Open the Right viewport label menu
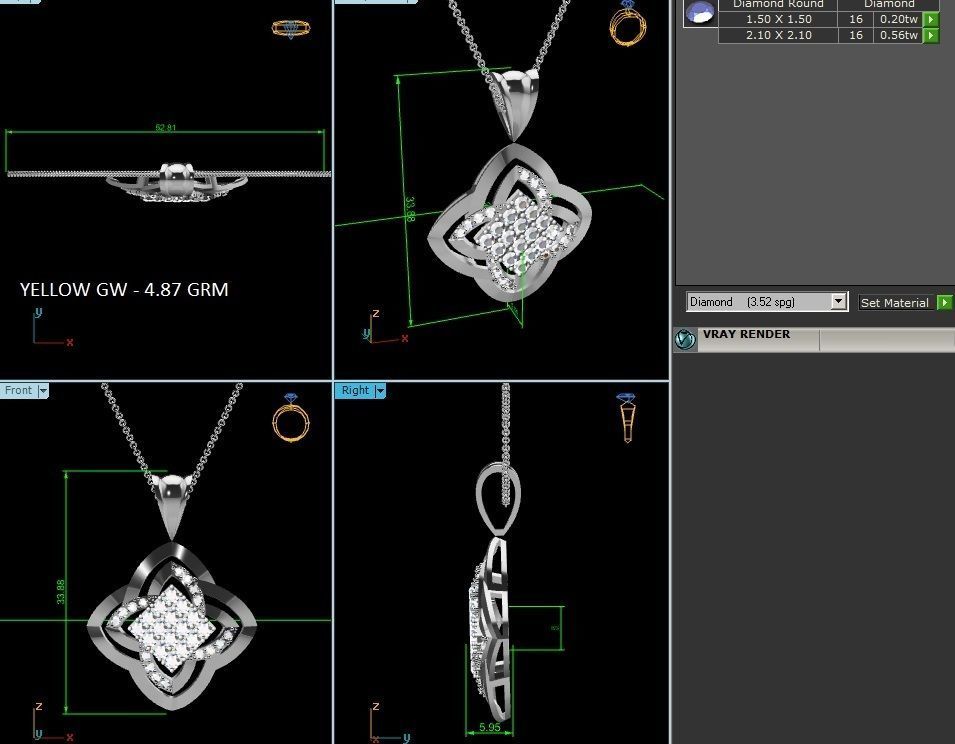Screen dimensions: 955x744 click(380, 391)
